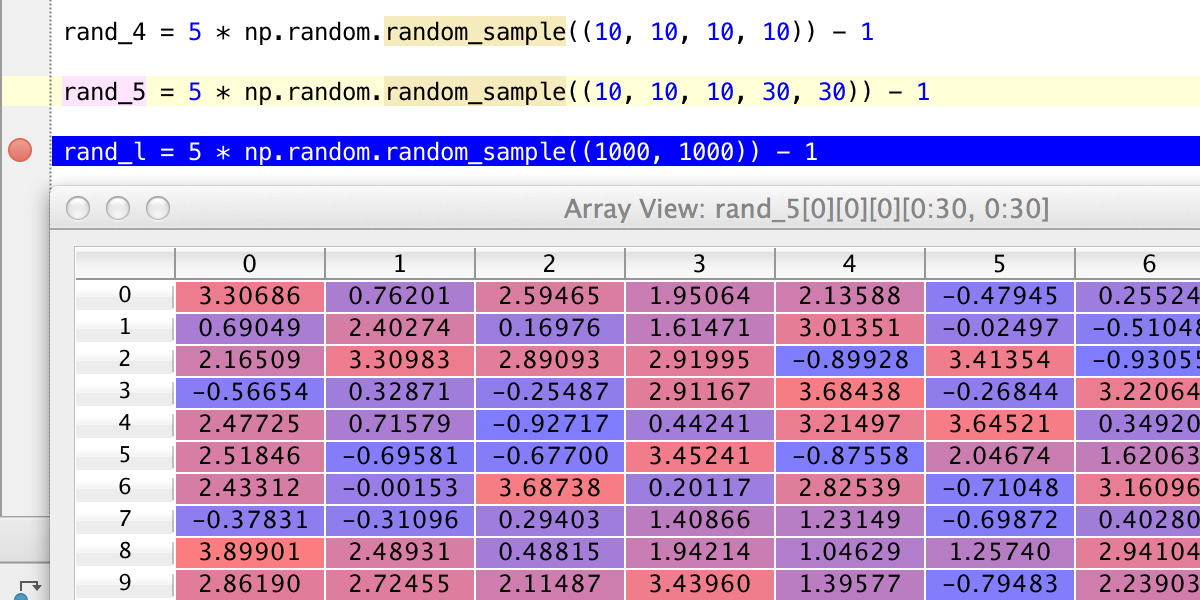Click cell with value -0.56654
The width and height of the screenshot is (1200, 600).
click(x=250, y=392)
